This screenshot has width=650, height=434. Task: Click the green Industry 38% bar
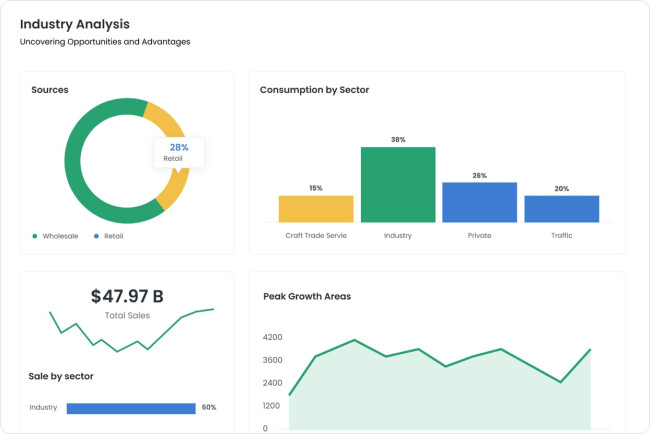pos(398,184)
